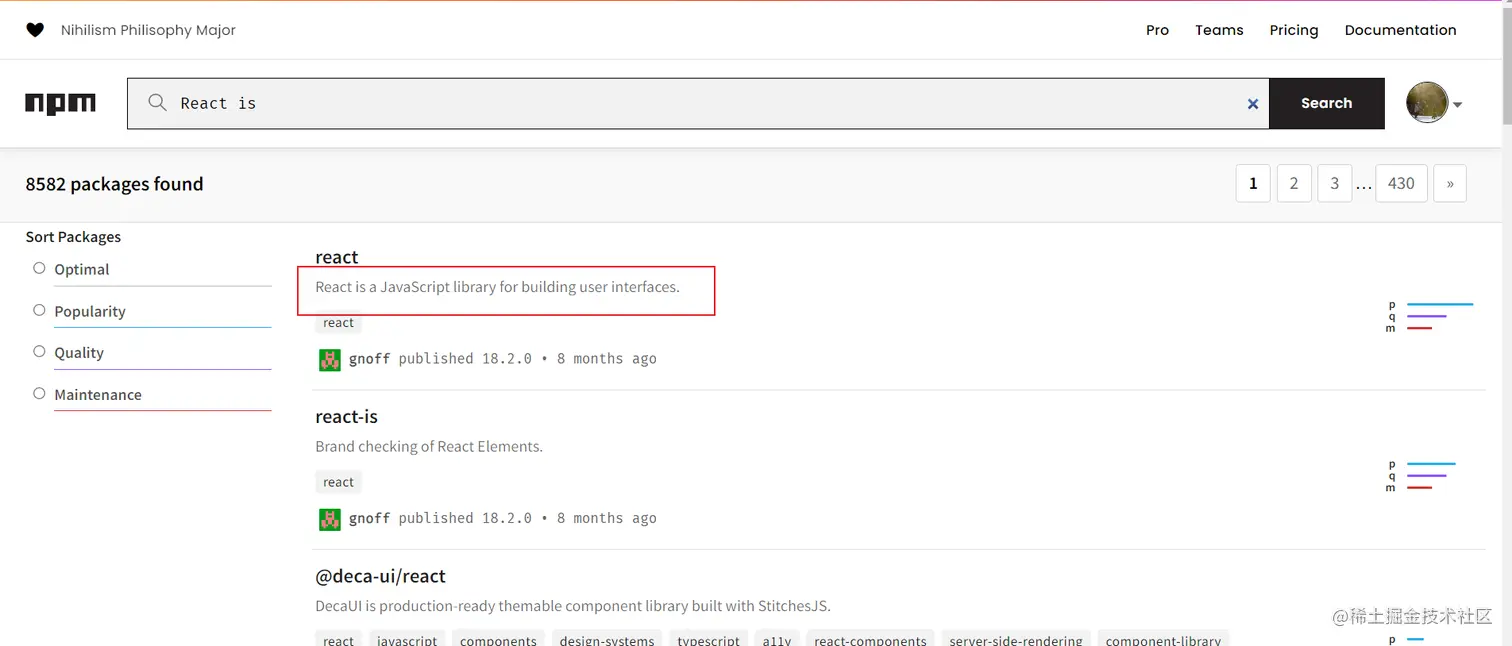Click react-is package score bars

click(1422, 476)
